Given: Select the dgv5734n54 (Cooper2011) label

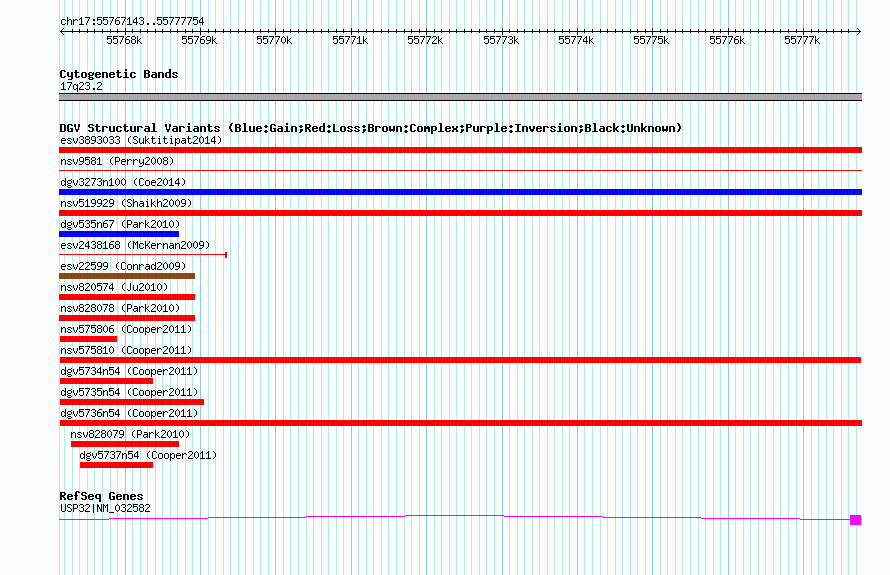Looking at the screenshot, I should point(129,371).
